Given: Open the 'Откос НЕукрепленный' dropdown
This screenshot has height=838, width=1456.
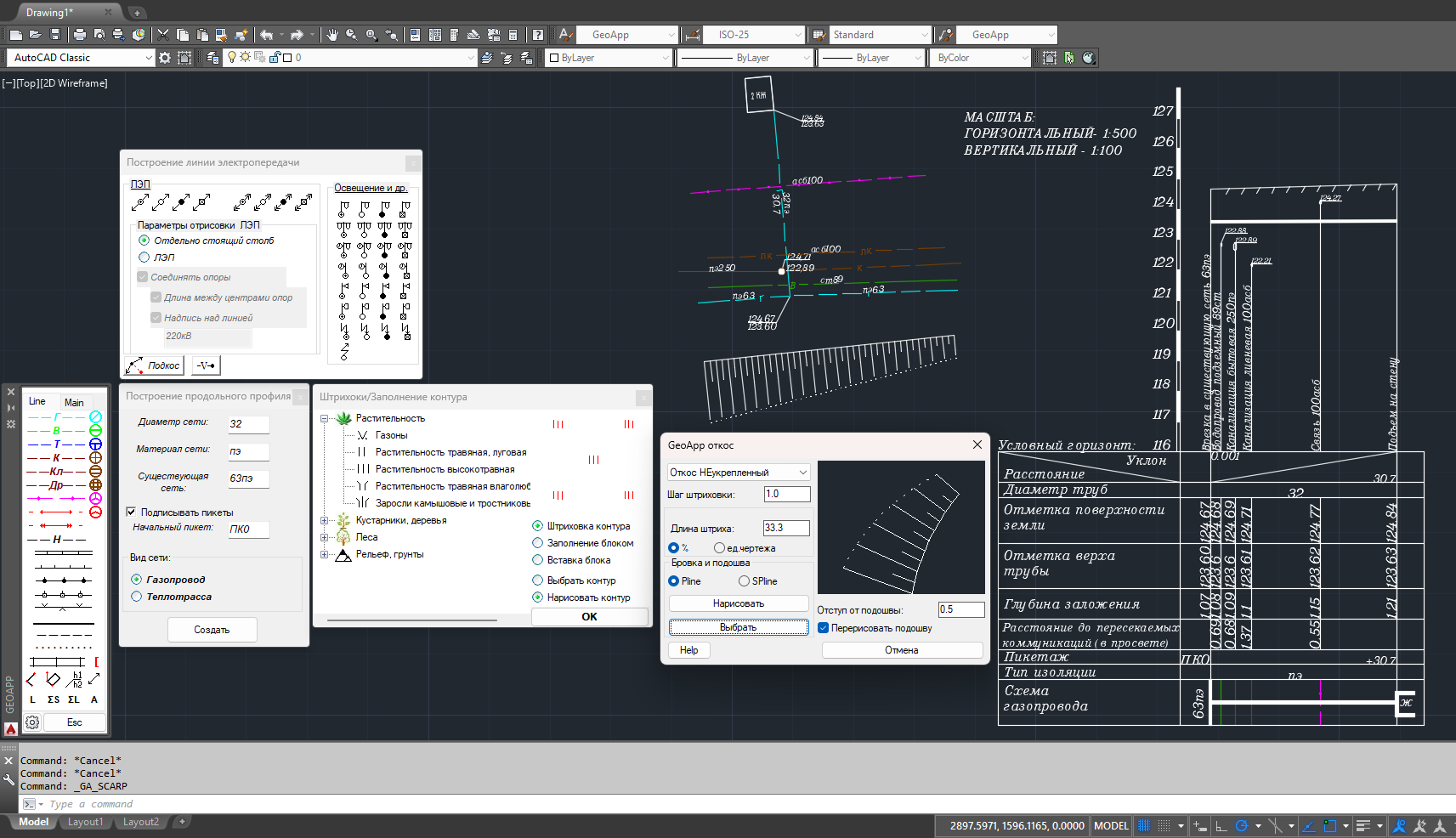Looking at the screenshot, I should tap(738, 473).
